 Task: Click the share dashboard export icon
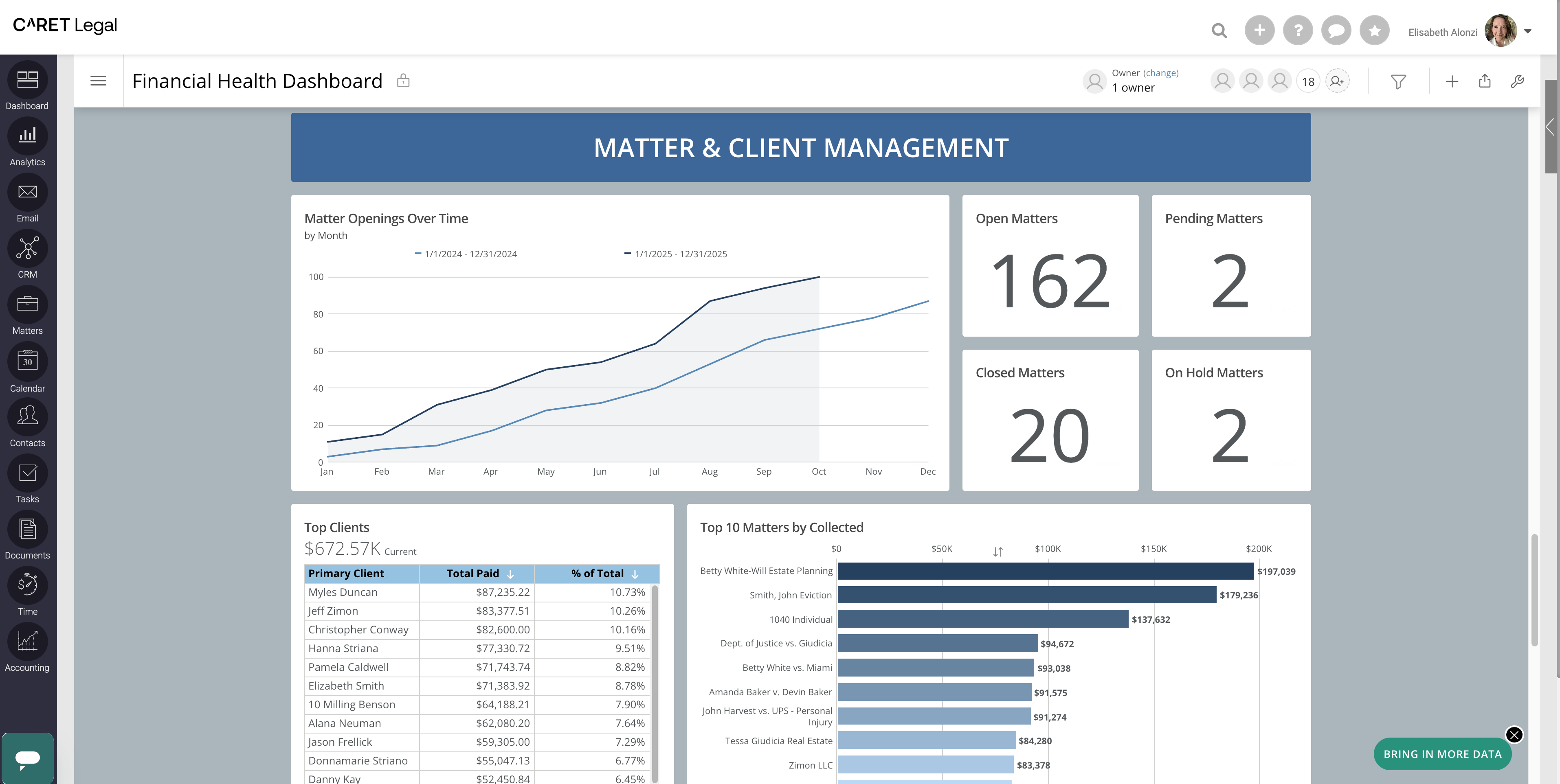click(1484, 81)
